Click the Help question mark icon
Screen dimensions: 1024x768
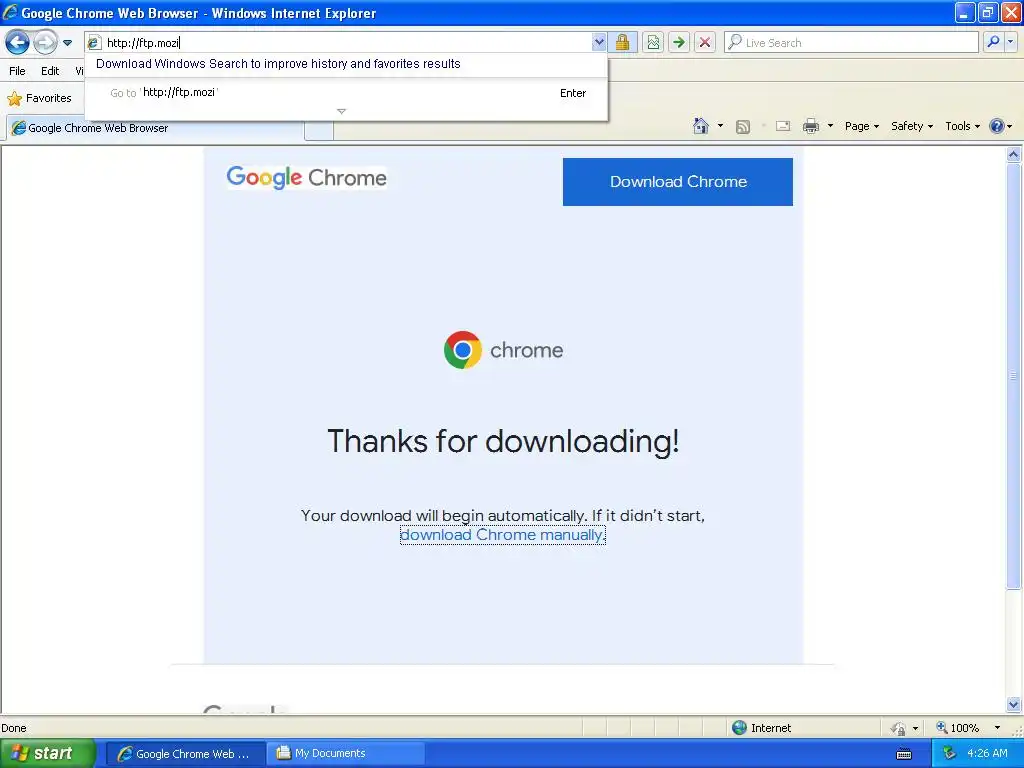click(997, 126)
